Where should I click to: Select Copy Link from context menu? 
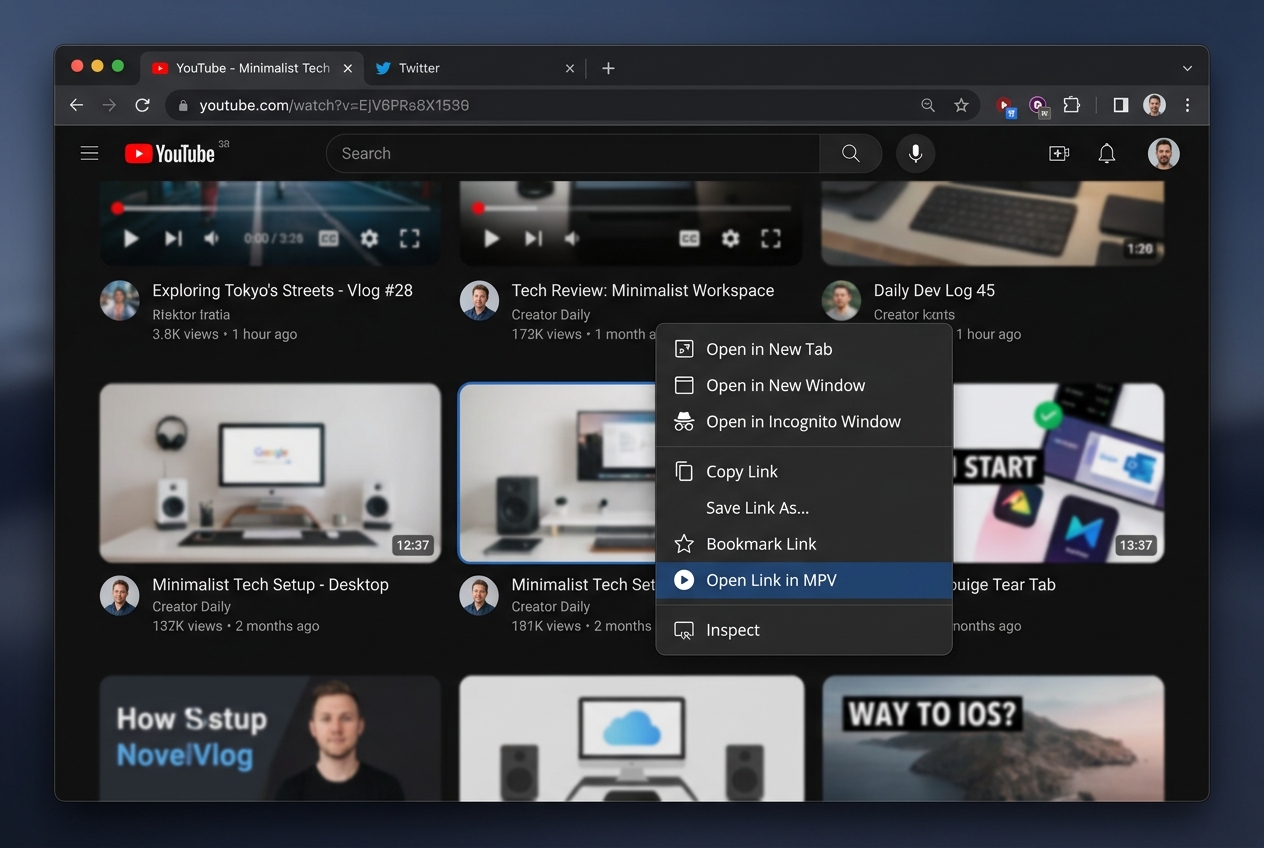click(x=803, y=471)
